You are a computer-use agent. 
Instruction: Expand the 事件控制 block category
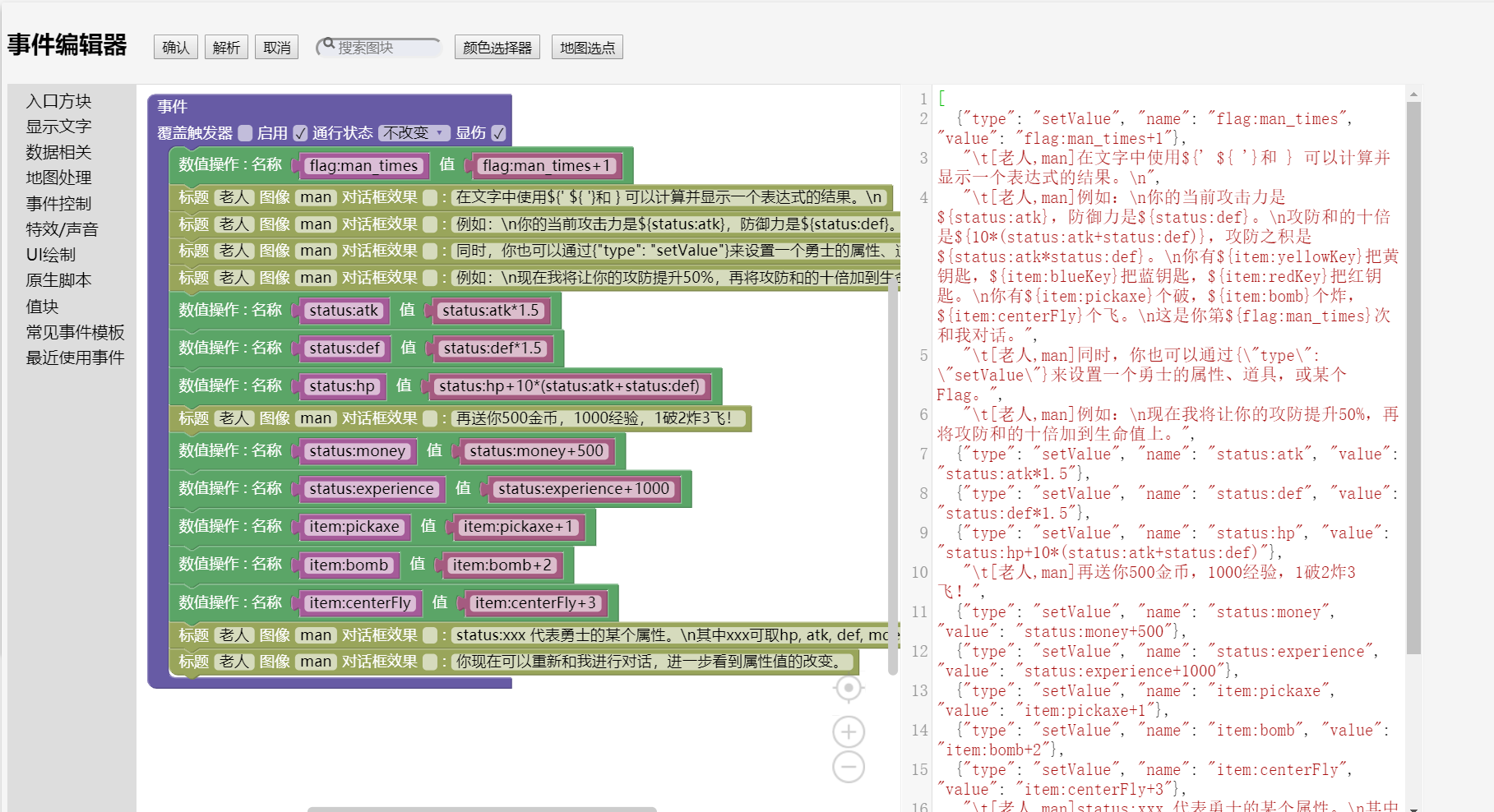pyautogui.click(x=58, y=204)
